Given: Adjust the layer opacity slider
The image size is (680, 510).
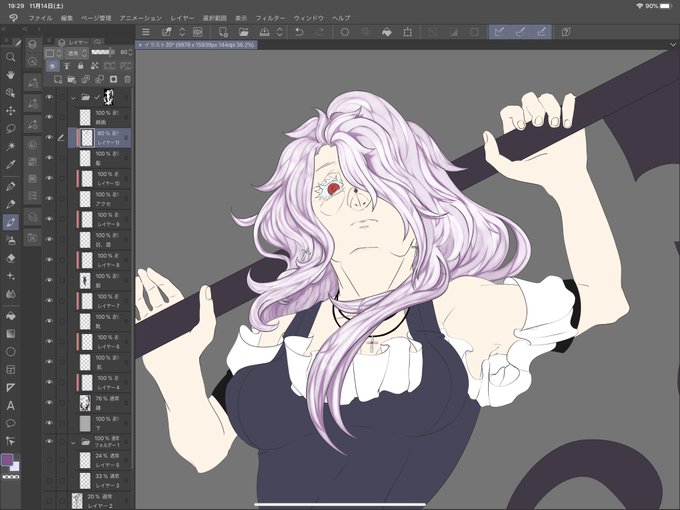Looking at the screenshot, I should tap(103, 52).
